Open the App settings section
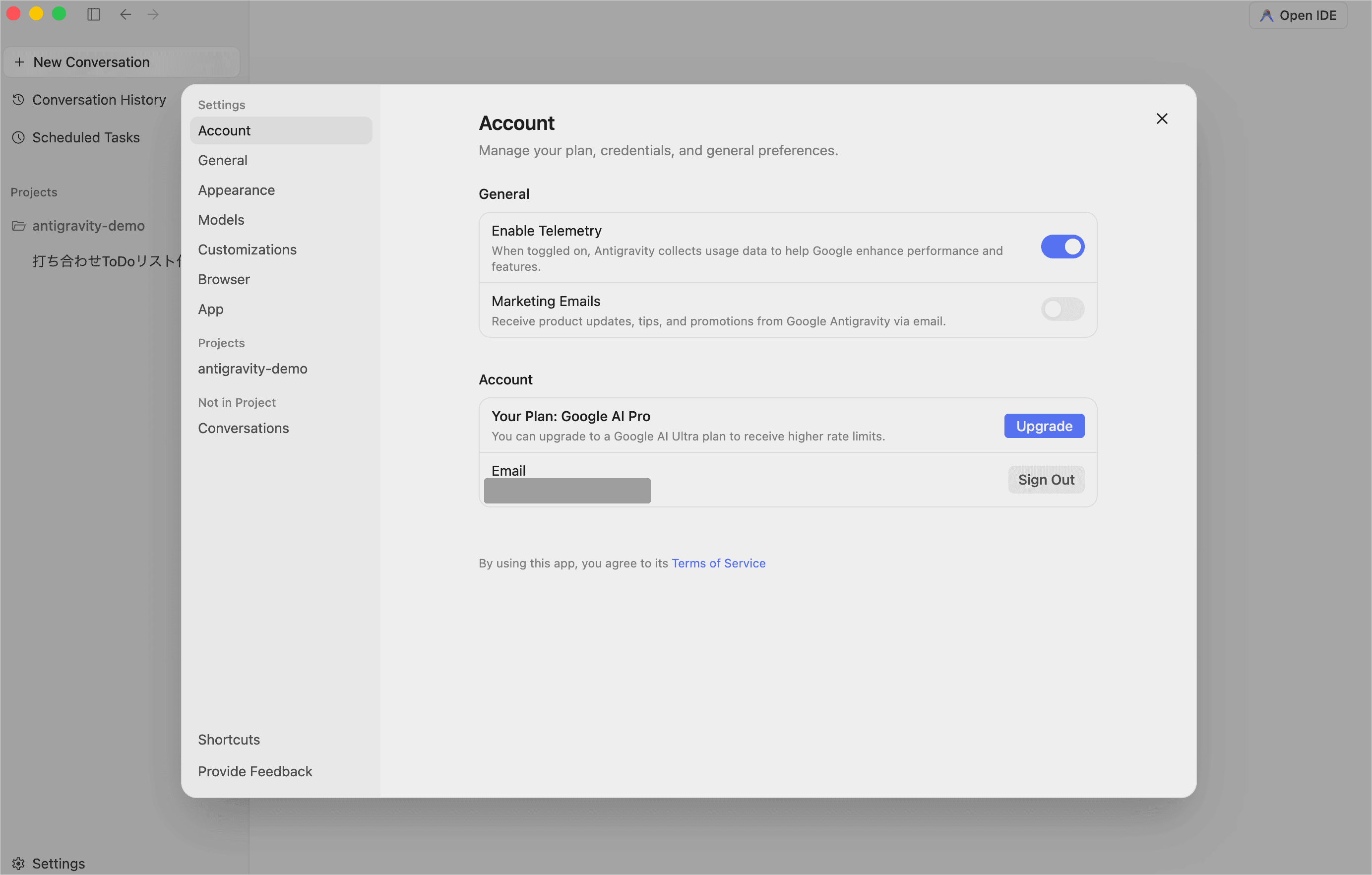The height and width of the screenshot is (875, 1372). coord(281,309)
